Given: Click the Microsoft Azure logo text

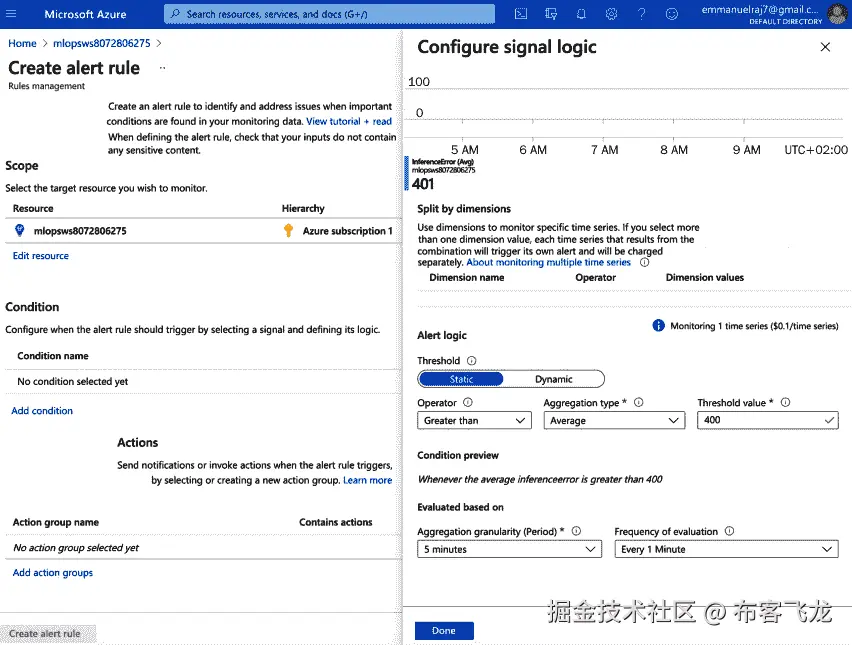Looking at the screenshot, I should (85, 14).
